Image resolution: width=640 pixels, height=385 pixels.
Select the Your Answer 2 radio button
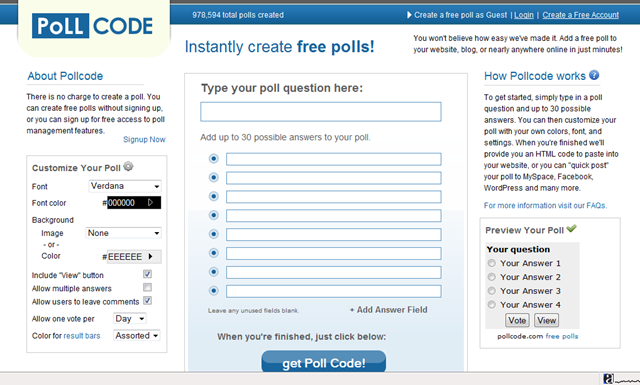492,277
